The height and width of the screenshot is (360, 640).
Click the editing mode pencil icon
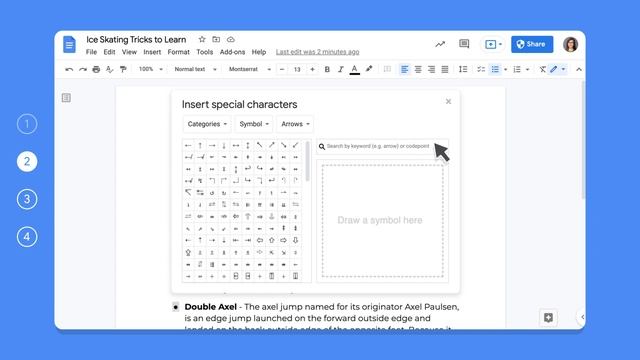[553, 69]
